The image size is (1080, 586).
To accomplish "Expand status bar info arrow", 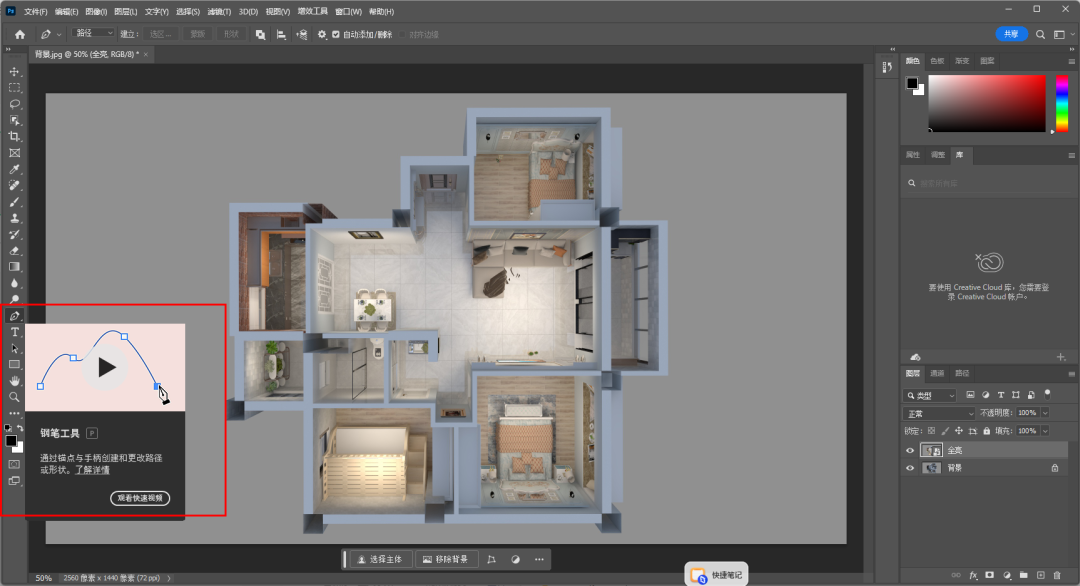I will point(169,578).
